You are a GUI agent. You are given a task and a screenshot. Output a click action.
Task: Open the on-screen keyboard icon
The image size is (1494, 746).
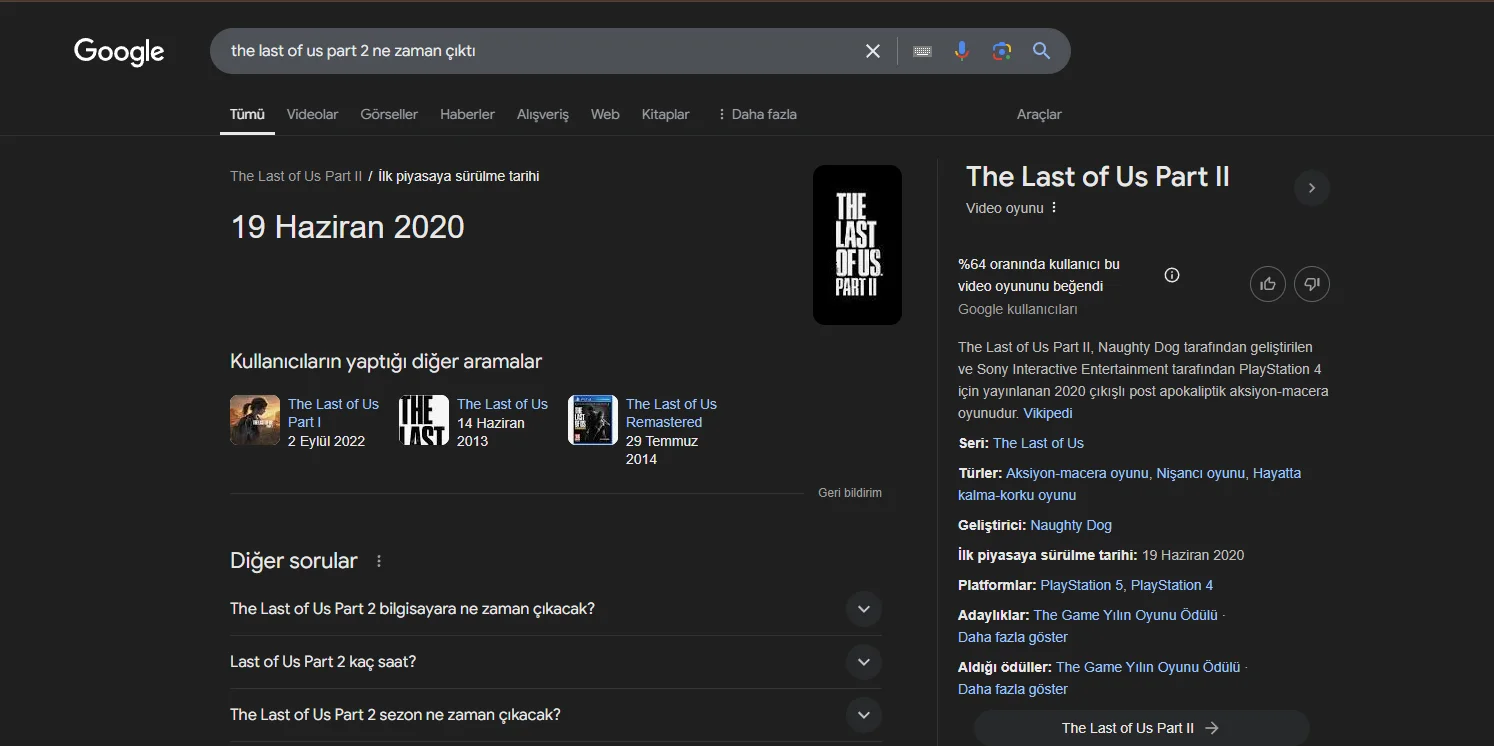point(923,51)
